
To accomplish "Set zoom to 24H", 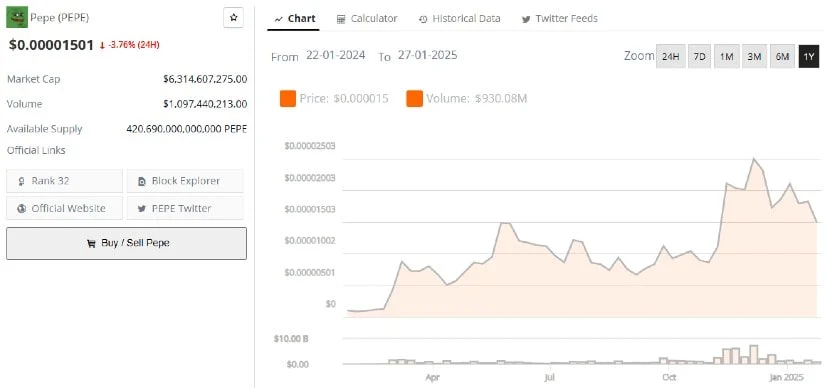I will (671, 56).
